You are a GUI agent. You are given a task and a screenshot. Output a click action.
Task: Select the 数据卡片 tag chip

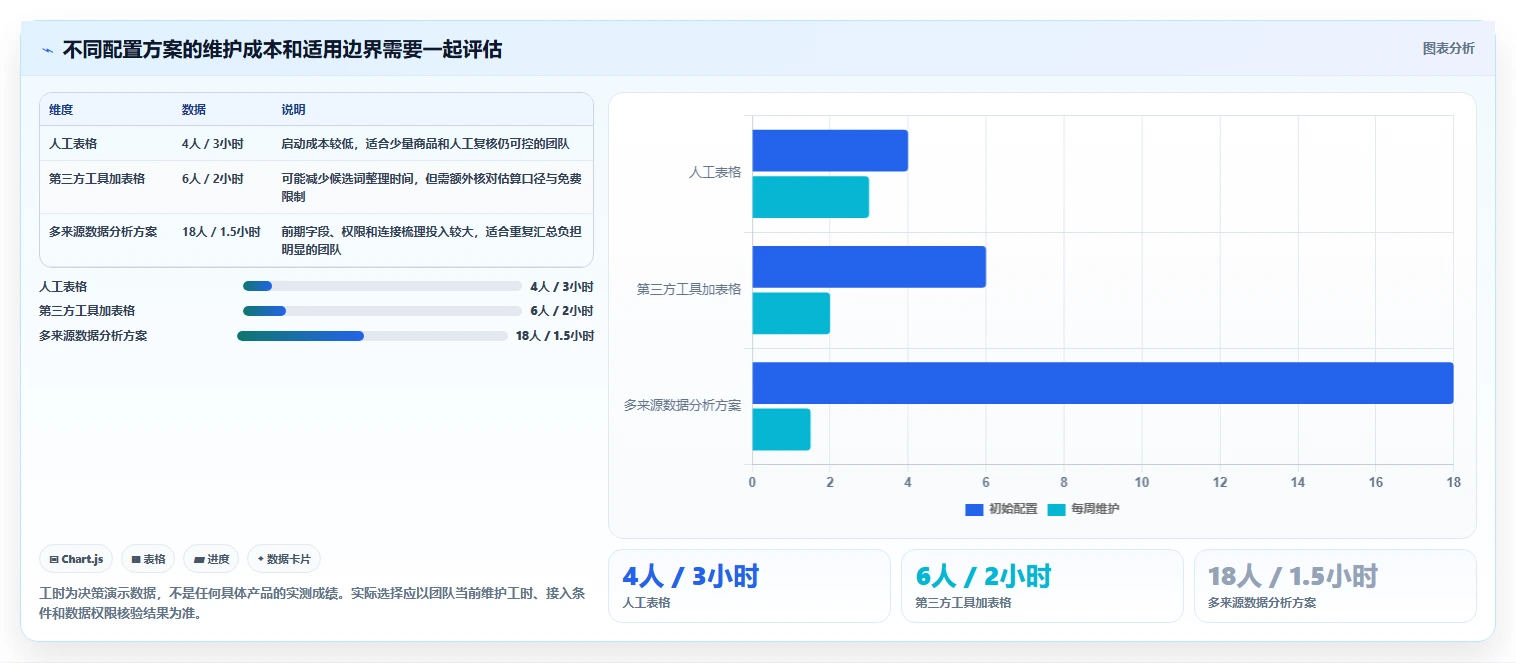[x=284, y=559]
